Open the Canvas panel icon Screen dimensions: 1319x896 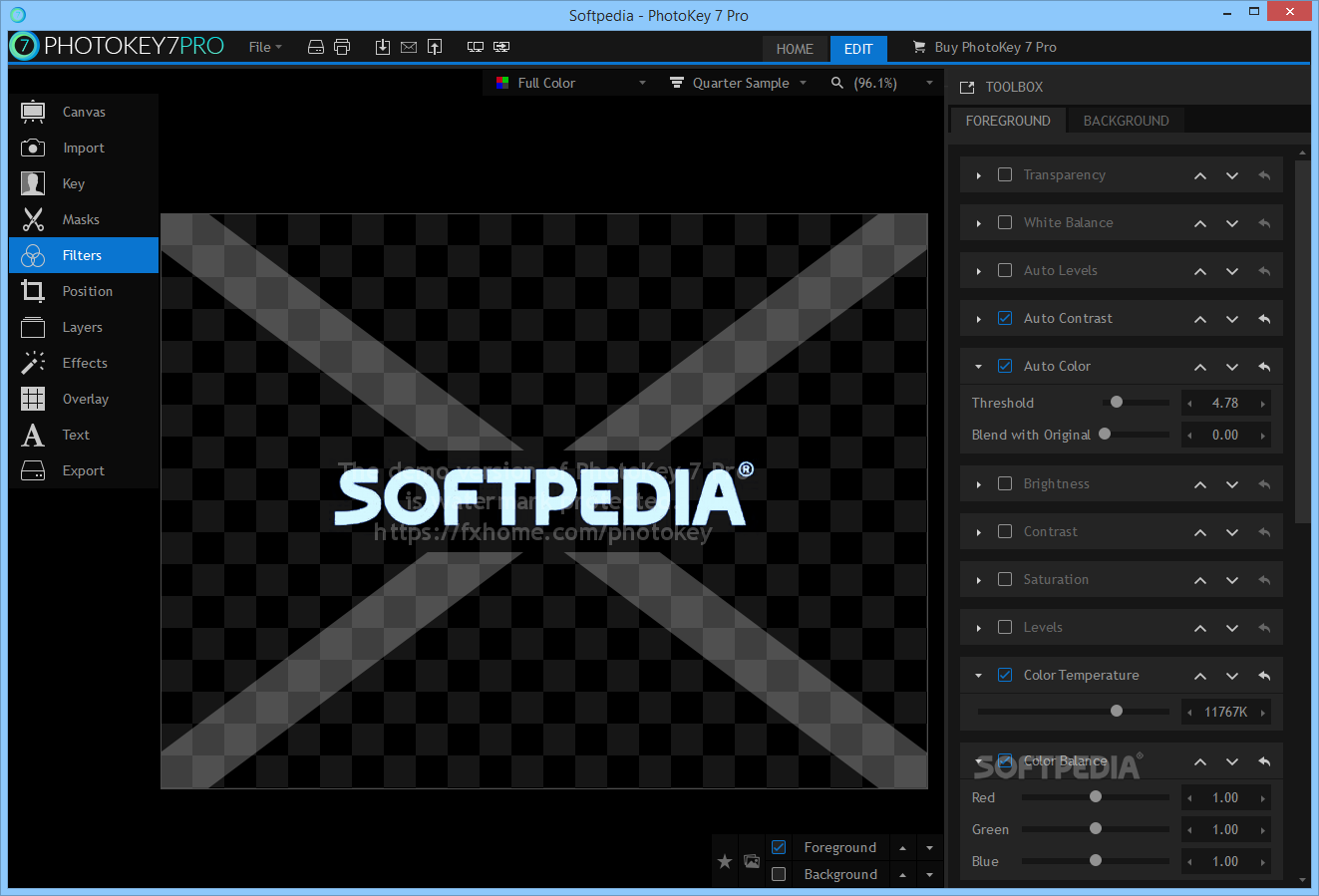[x=33, y=112]
